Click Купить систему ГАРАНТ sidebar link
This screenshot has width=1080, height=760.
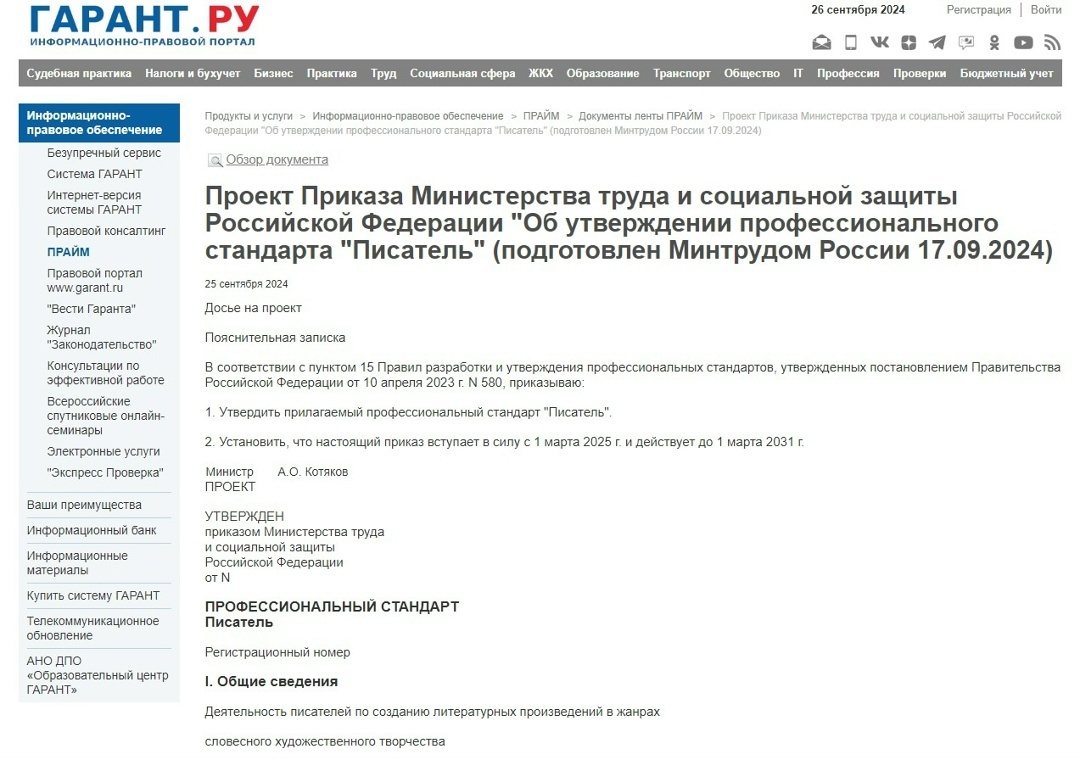click(x=93, y=595)
